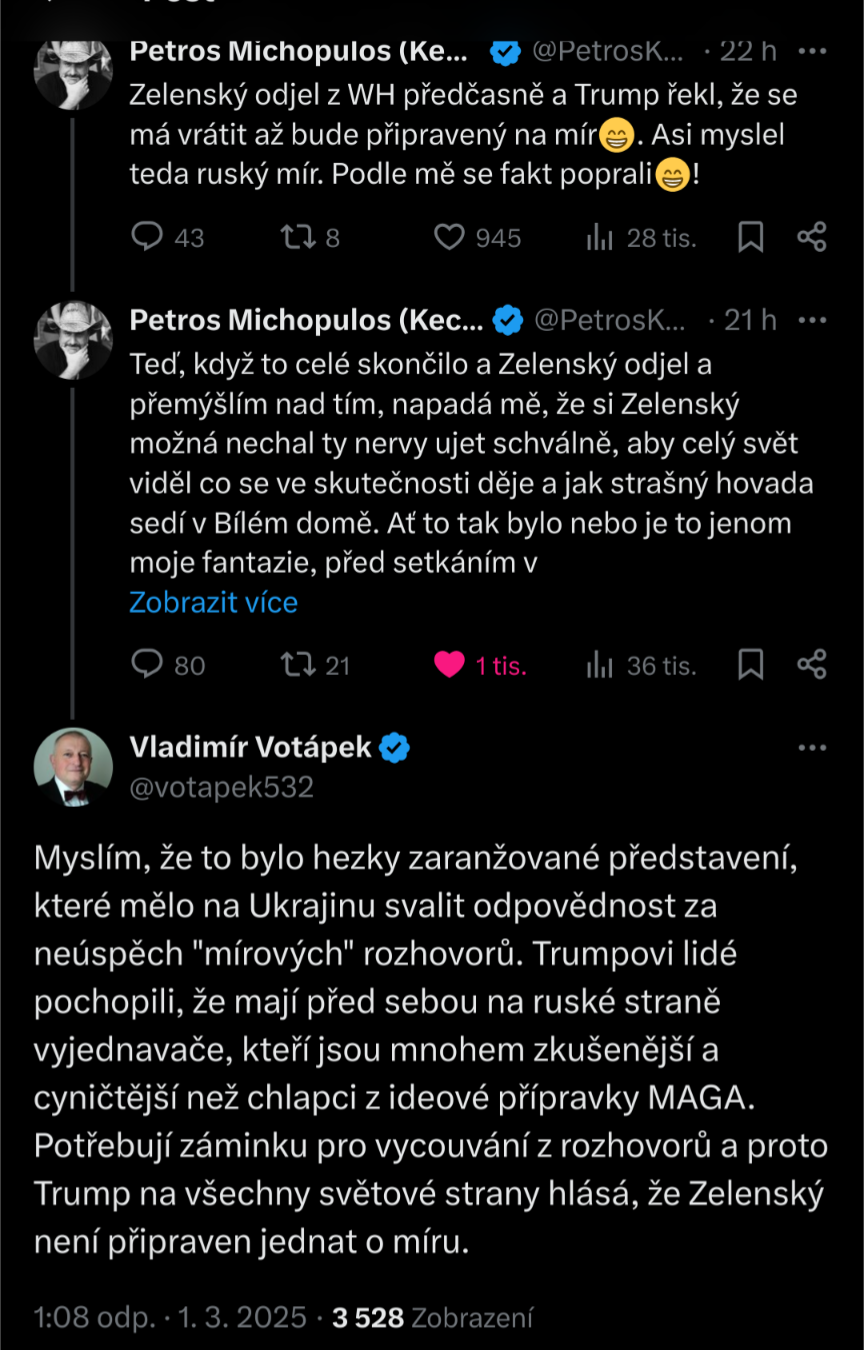Go to the @votapek532 handle
This screenshot has height=1350, width=864.
click(x=221, y=788)
